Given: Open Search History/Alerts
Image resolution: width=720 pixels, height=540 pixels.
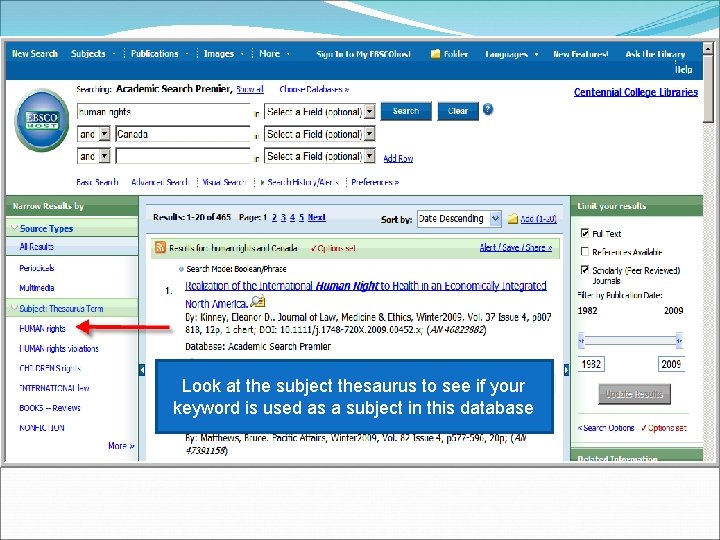Looking at the screenshot, I should [303, 182].
